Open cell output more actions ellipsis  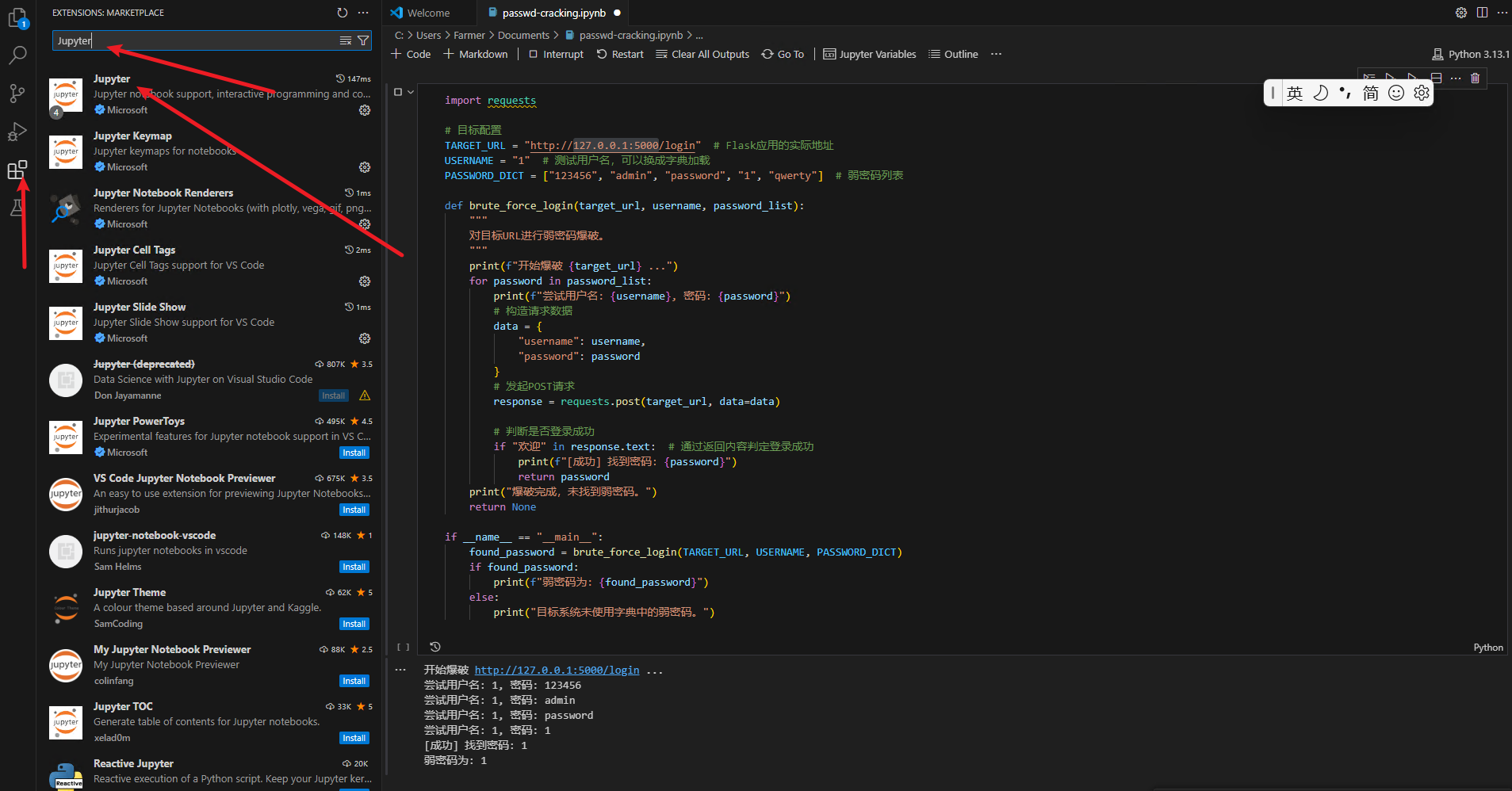[x=400, y=671]
